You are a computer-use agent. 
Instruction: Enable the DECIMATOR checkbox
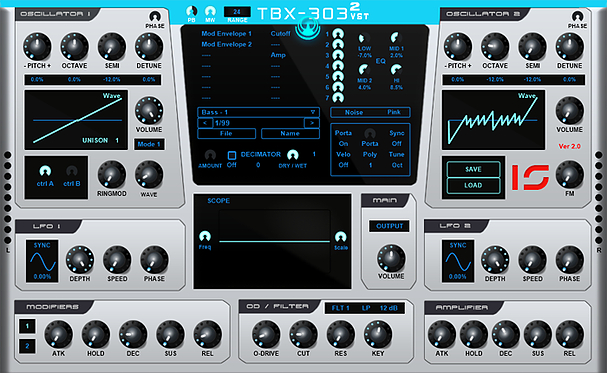pos(232,156)
